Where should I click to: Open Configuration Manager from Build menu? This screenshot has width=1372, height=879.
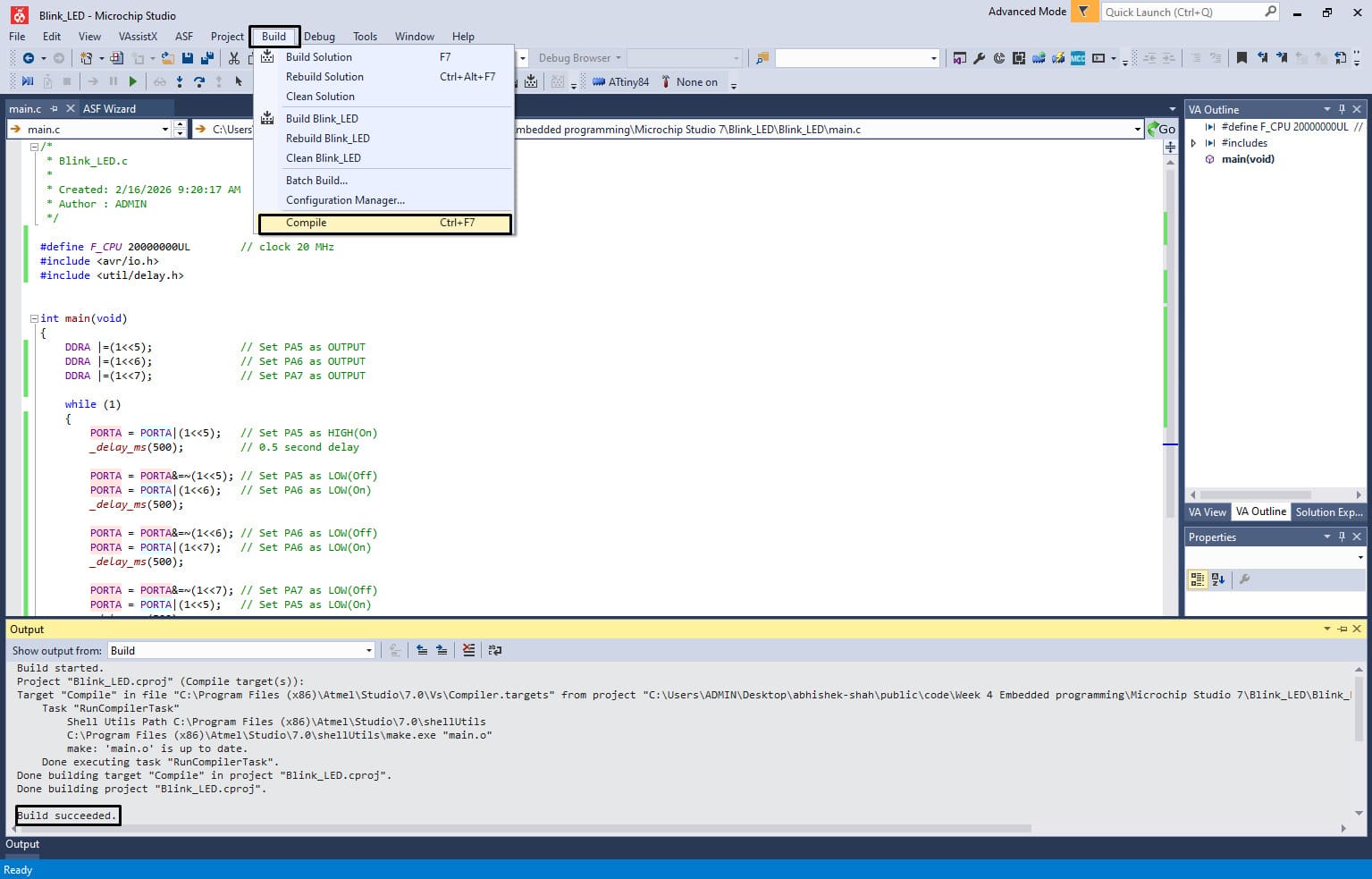point(384,200)
